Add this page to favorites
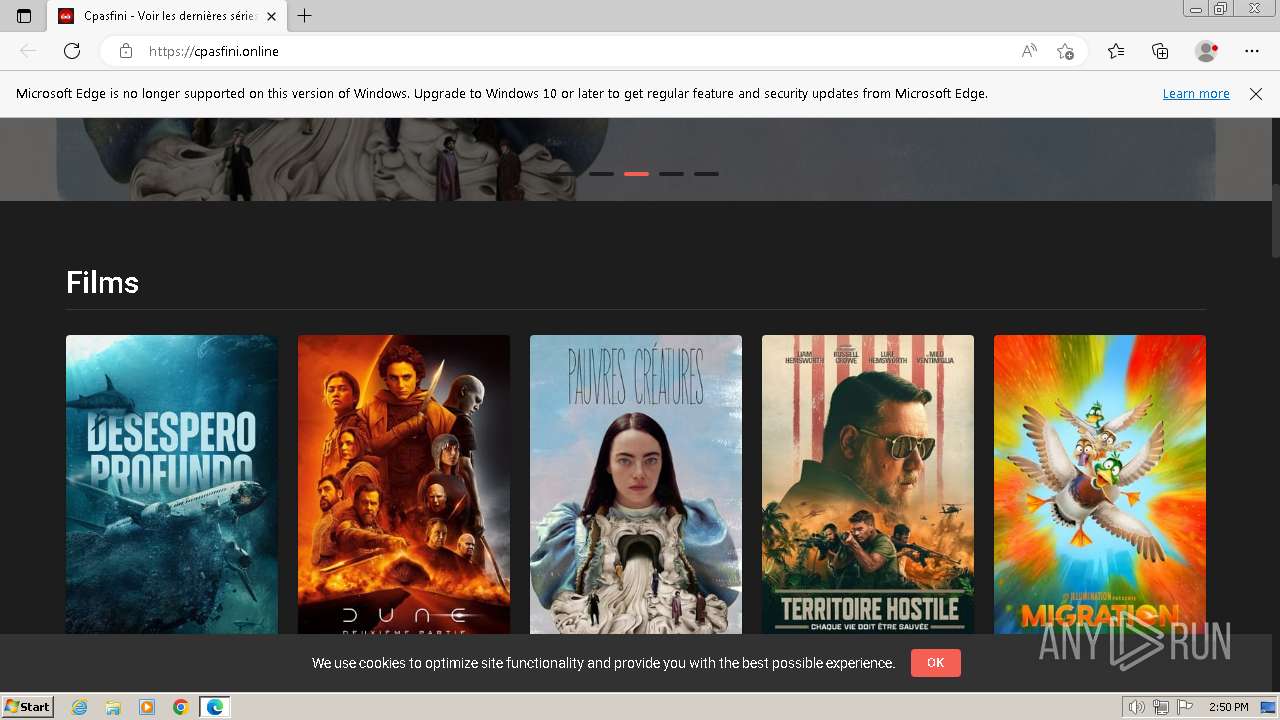The width and height of the screenshot is (1280, 720). pyautogui.click(x=1065, y=51)
